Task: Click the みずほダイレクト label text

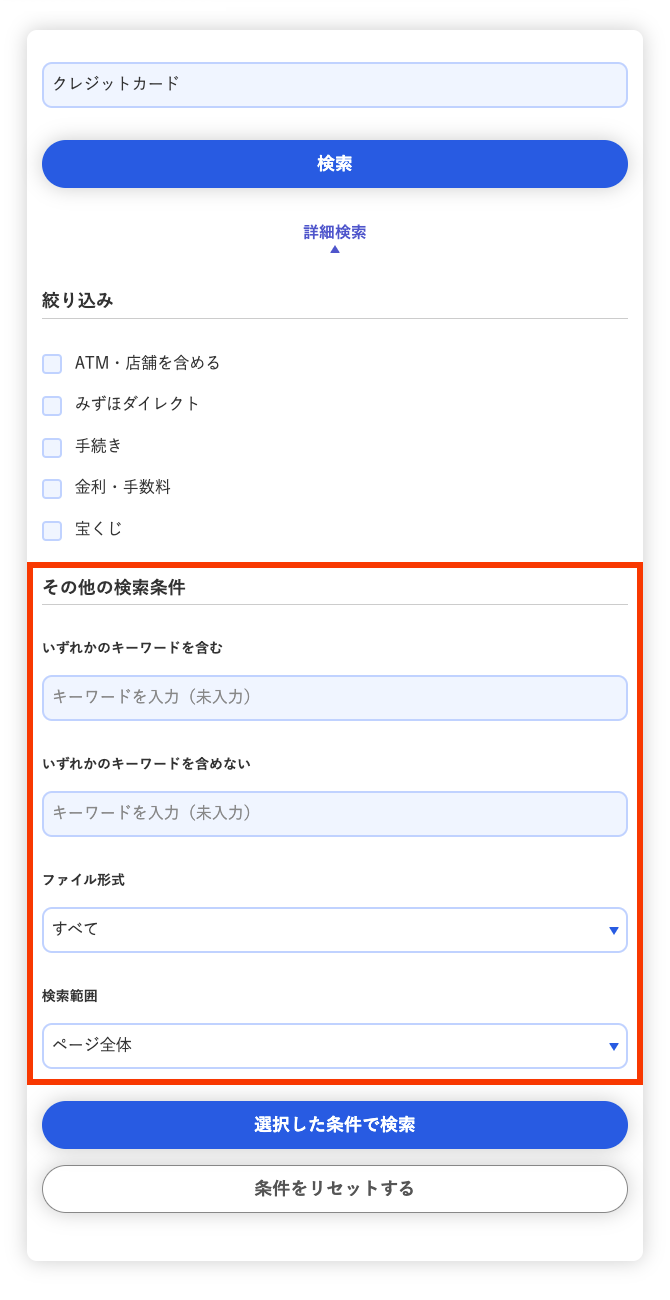Action: coord(138,404)
